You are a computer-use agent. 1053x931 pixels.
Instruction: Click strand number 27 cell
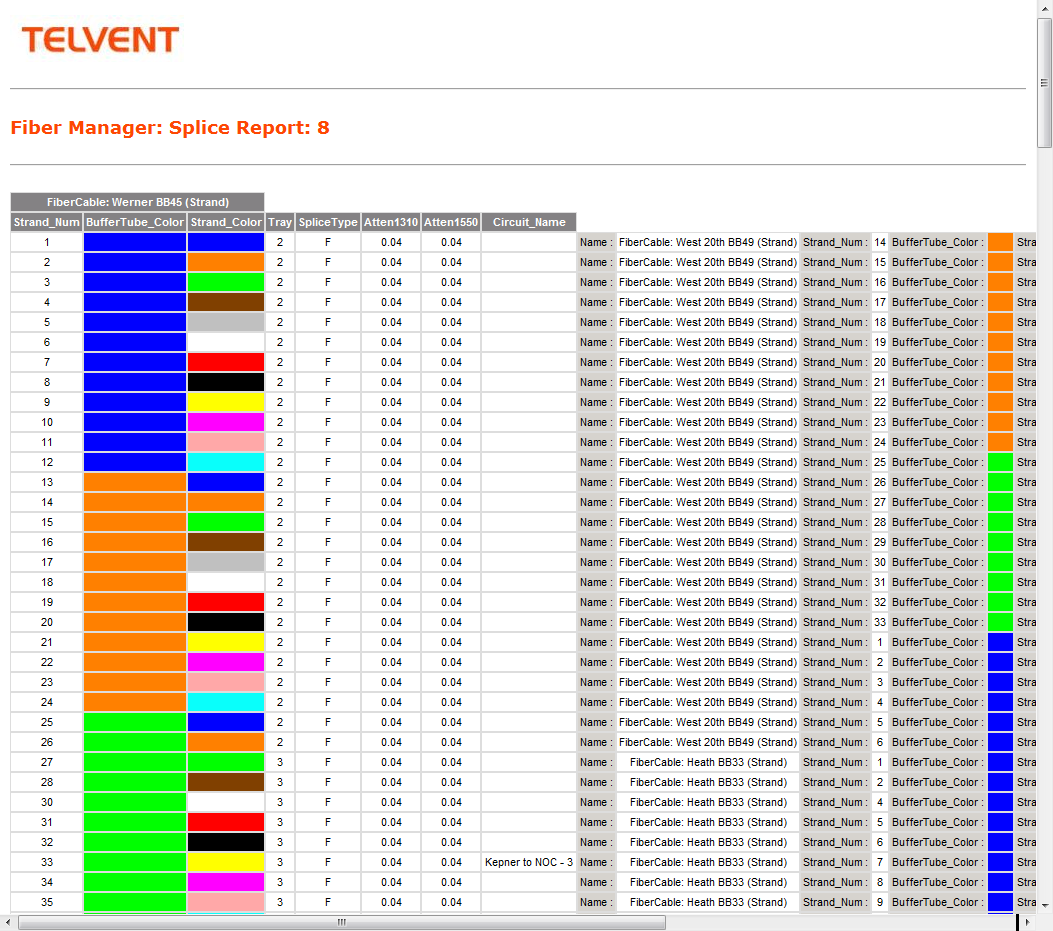tap(46, 762)
